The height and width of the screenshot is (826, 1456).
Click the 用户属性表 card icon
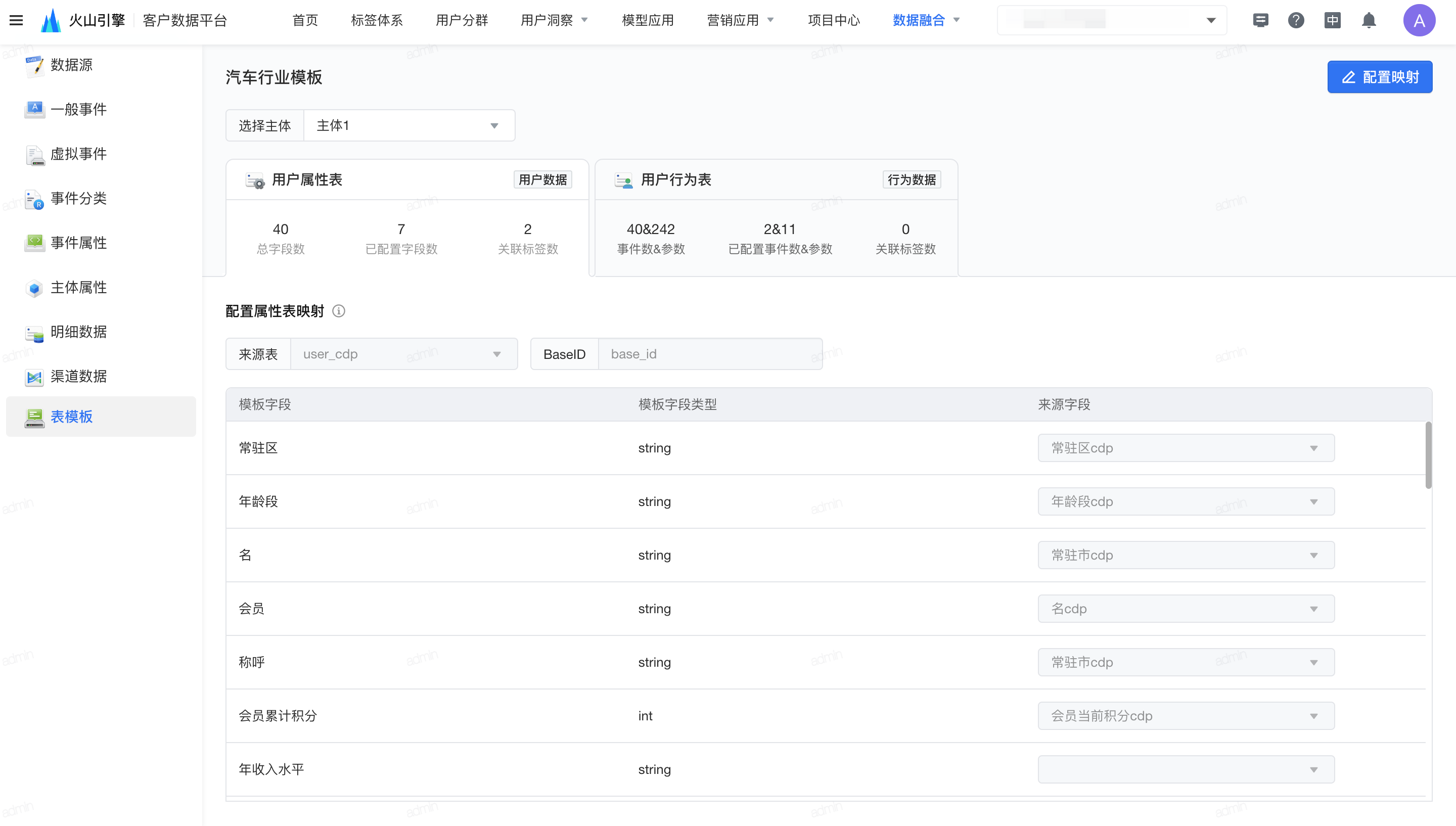pos(255,180)
